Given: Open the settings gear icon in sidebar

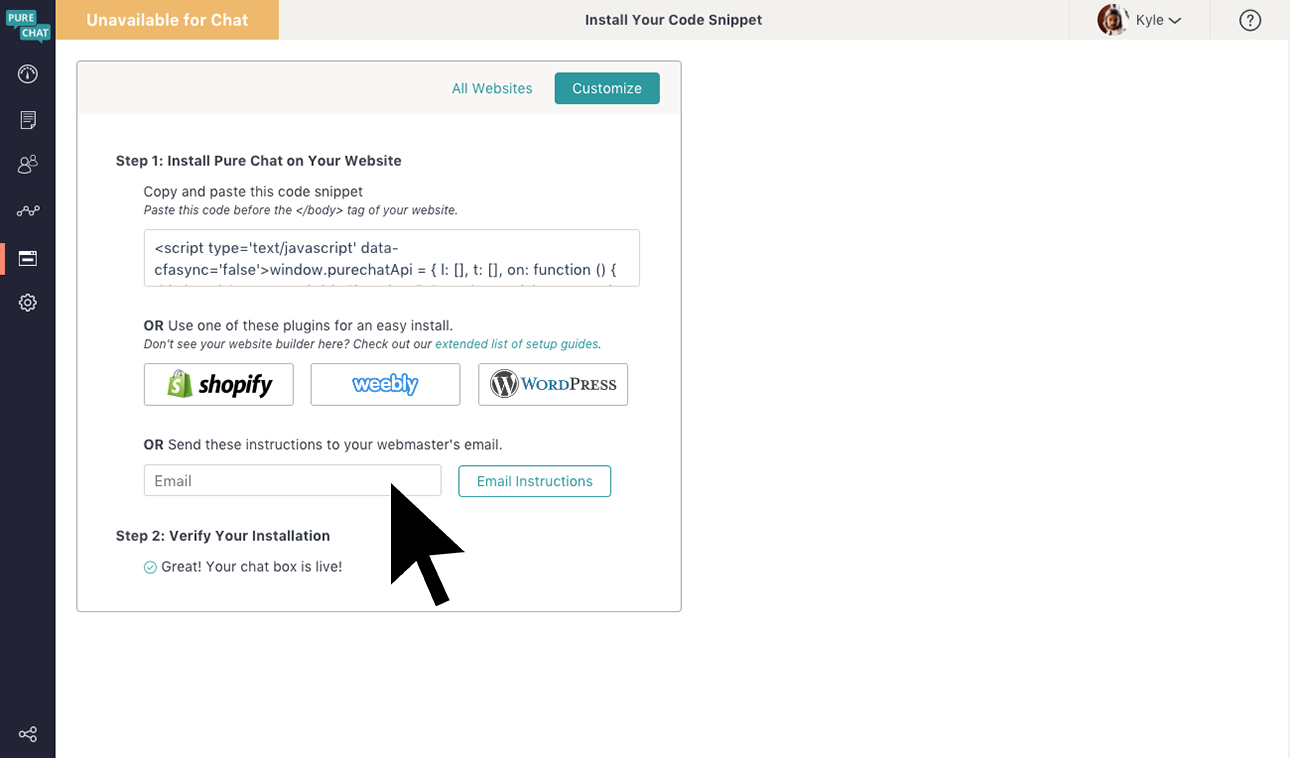Looking at the screenshot, I should pos(28,303).
